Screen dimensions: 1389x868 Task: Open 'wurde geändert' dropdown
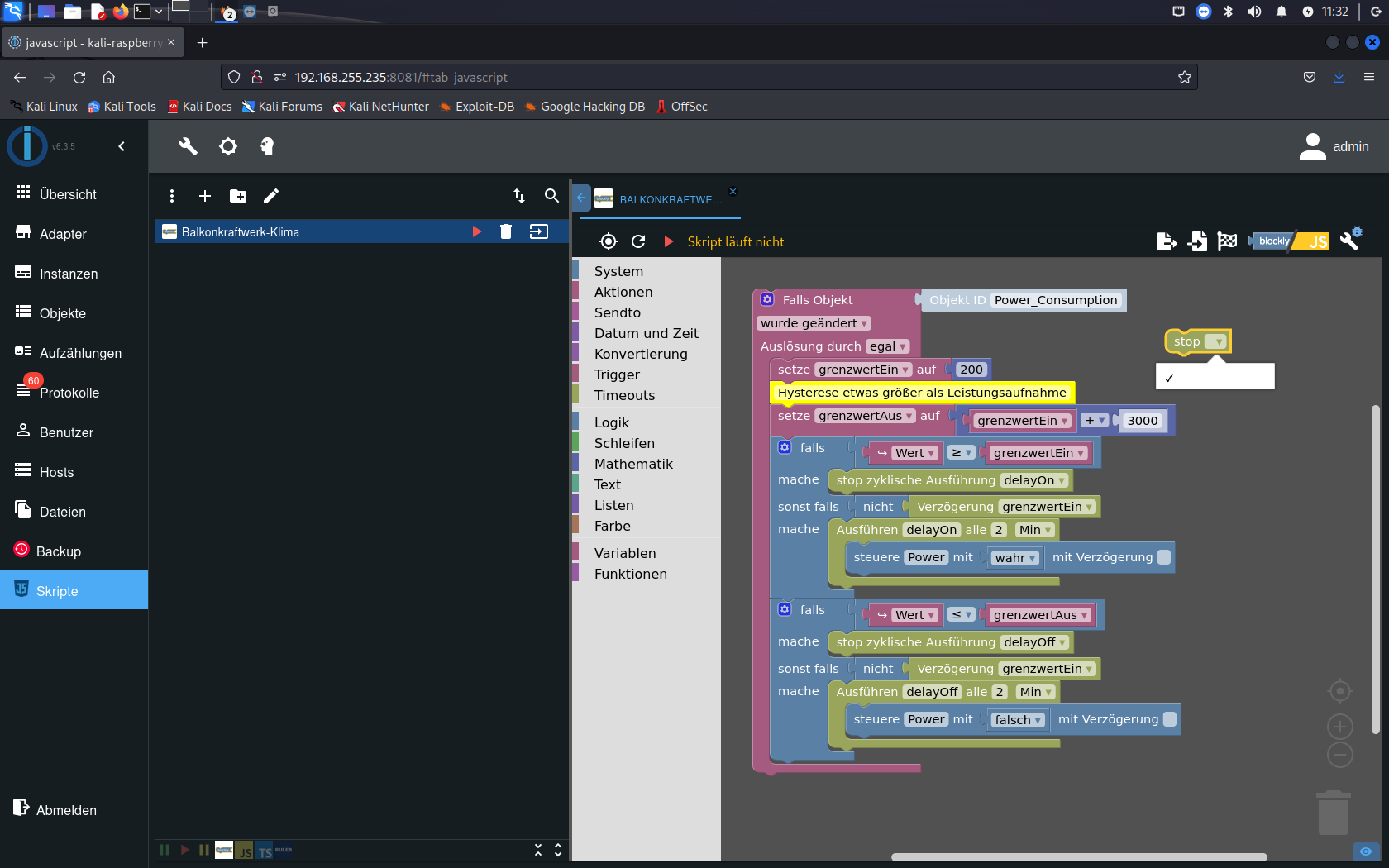click(814, 323)
